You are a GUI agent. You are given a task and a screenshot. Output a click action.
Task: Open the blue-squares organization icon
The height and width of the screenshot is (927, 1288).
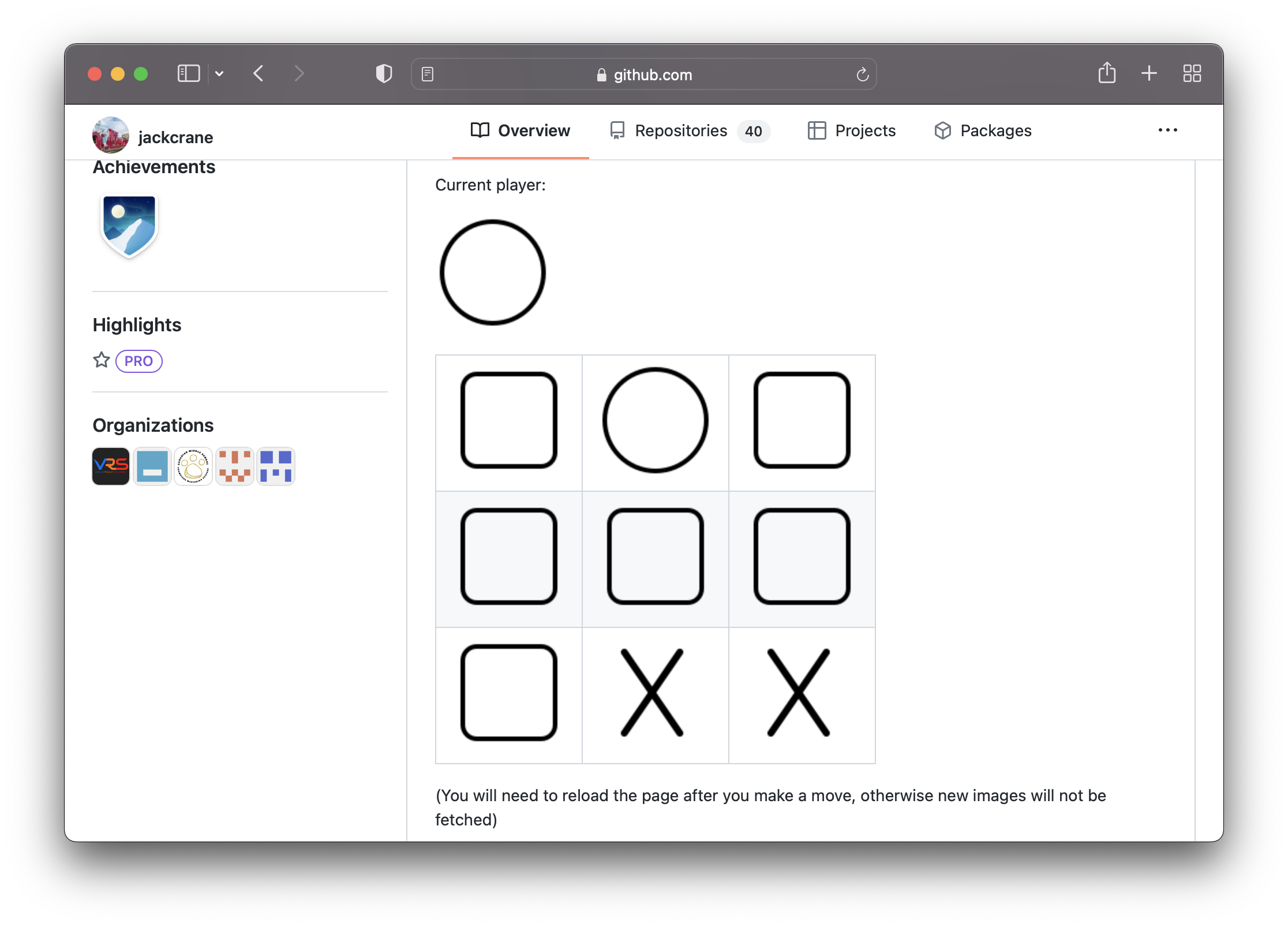(x=275, y=466)
